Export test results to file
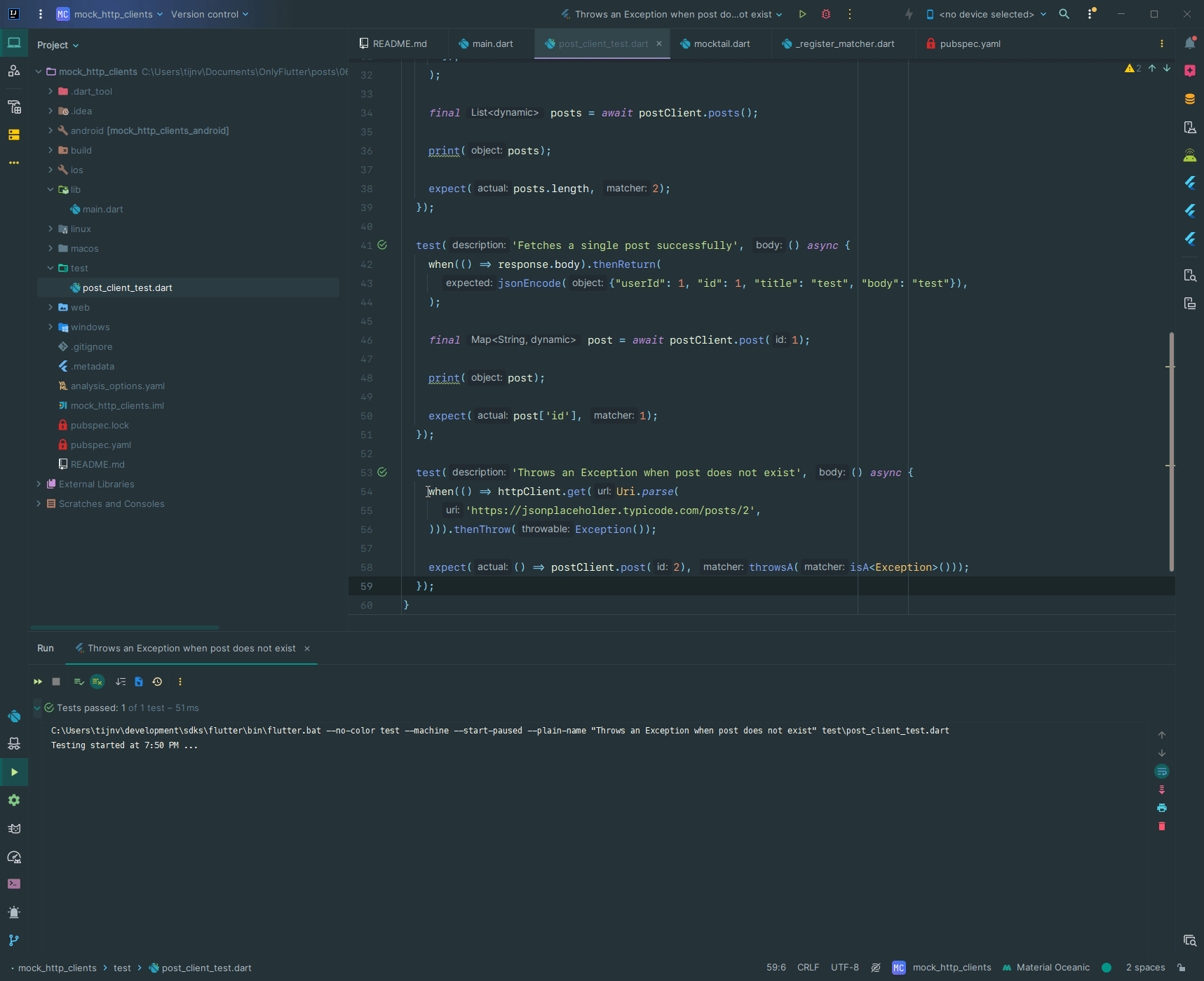 [x=138, y=682]
